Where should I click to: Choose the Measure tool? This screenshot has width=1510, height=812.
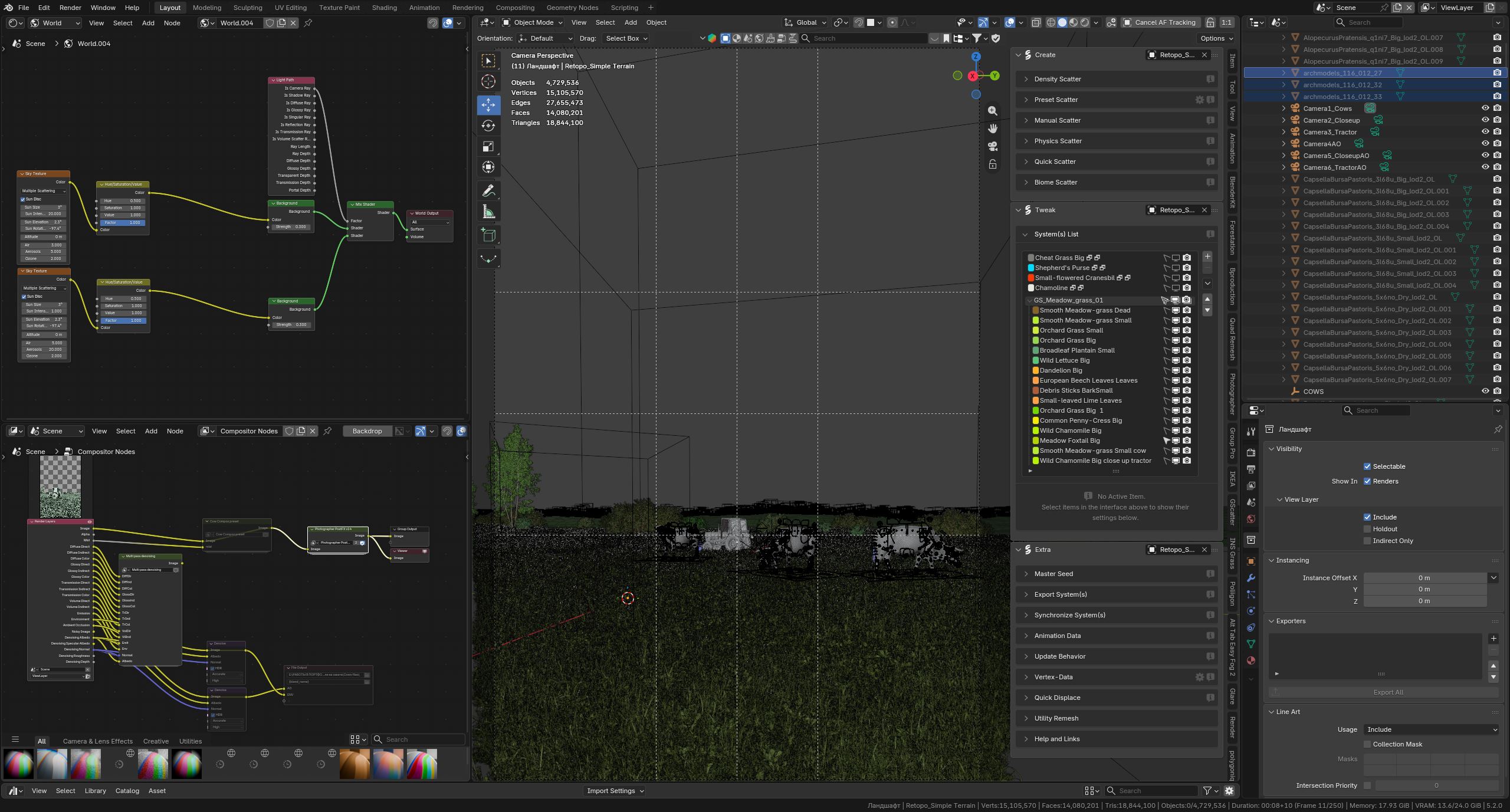point(488,212)
